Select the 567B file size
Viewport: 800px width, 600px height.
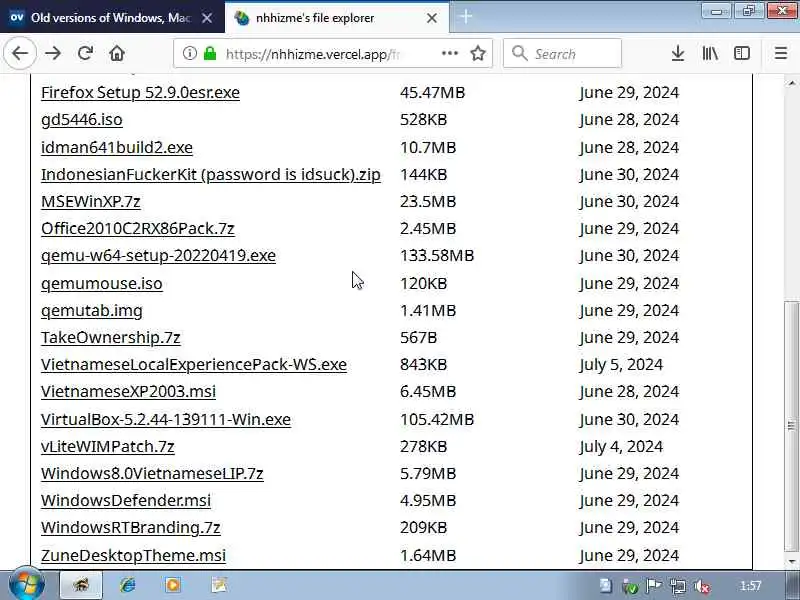click(x=418, y=338)
